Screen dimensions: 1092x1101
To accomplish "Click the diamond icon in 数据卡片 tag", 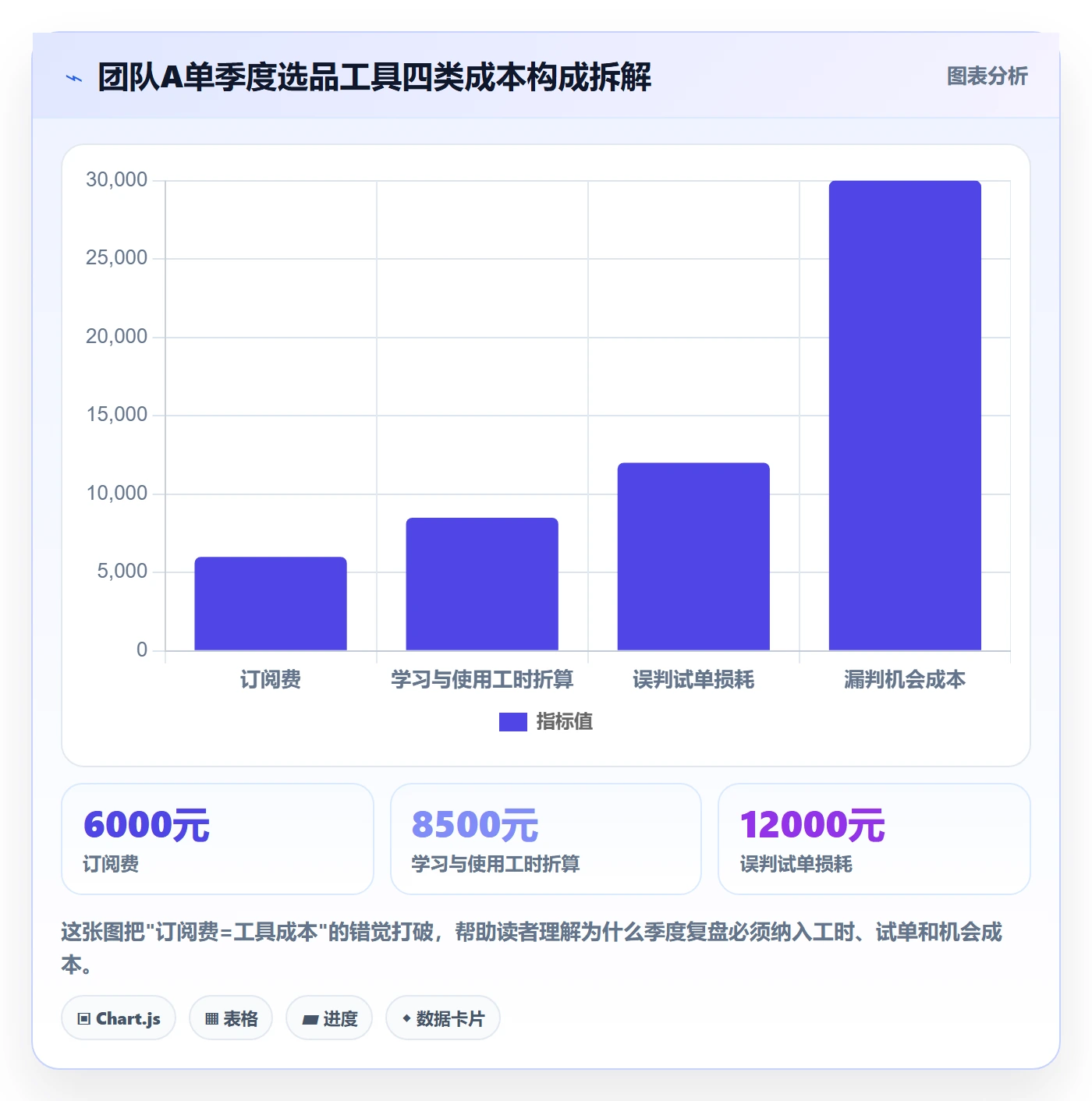I will tap(406, 1018).
